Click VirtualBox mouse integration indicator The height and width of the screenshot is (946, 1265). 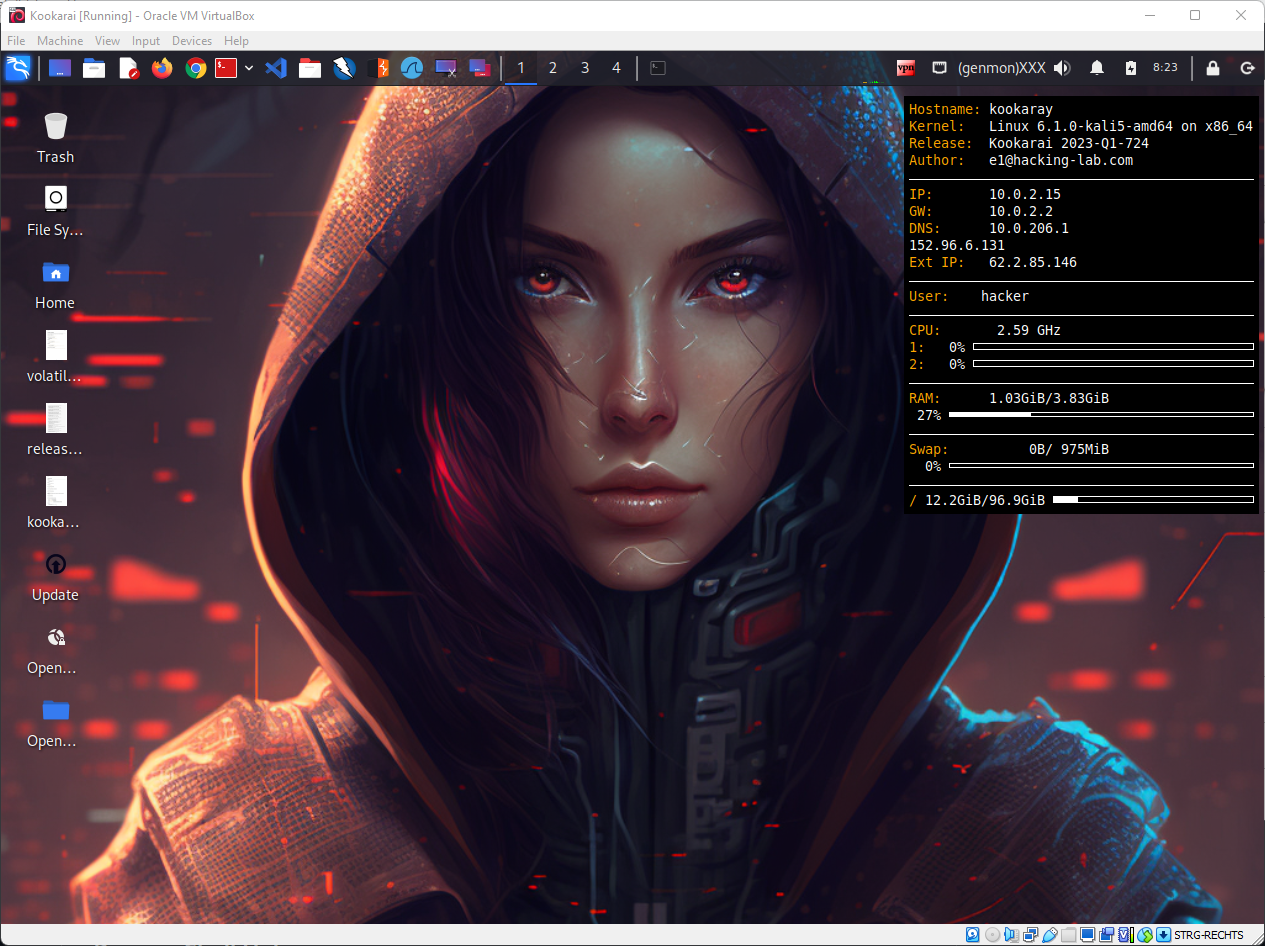click(x=1145, y=935)
